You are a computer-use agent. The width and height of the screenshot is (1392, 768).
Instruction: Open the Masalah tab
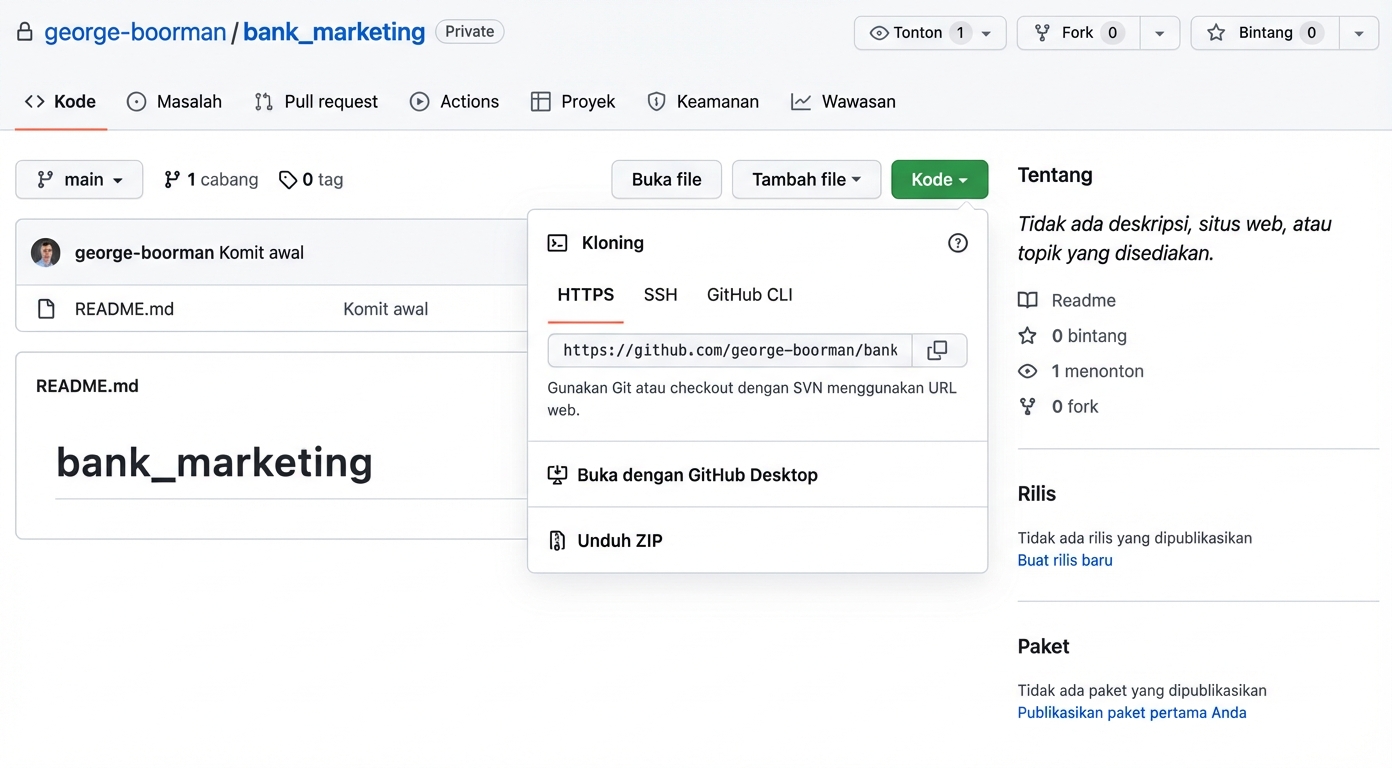175,102
